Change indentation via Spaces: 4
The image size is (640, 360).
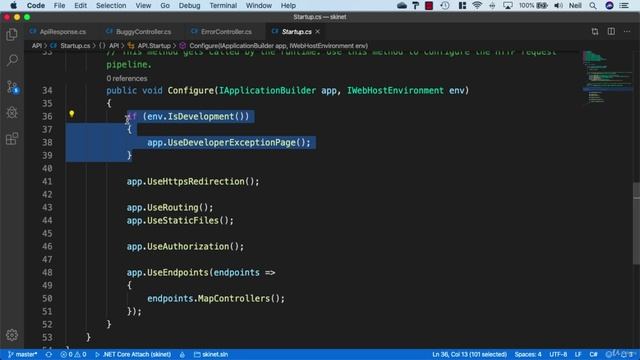pos(528,354)
